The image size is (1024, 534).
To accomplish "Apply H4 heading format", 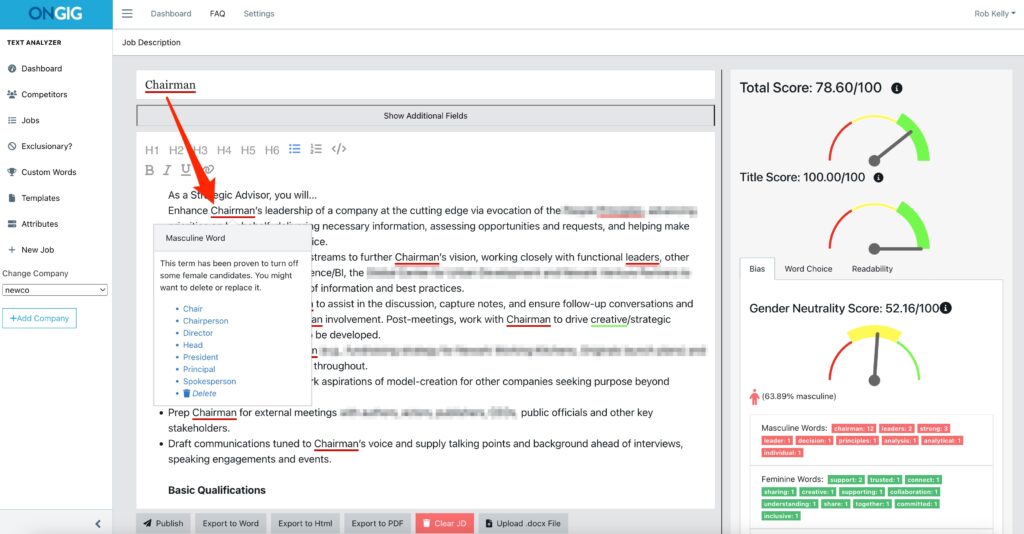I will [x=224, y=150].
